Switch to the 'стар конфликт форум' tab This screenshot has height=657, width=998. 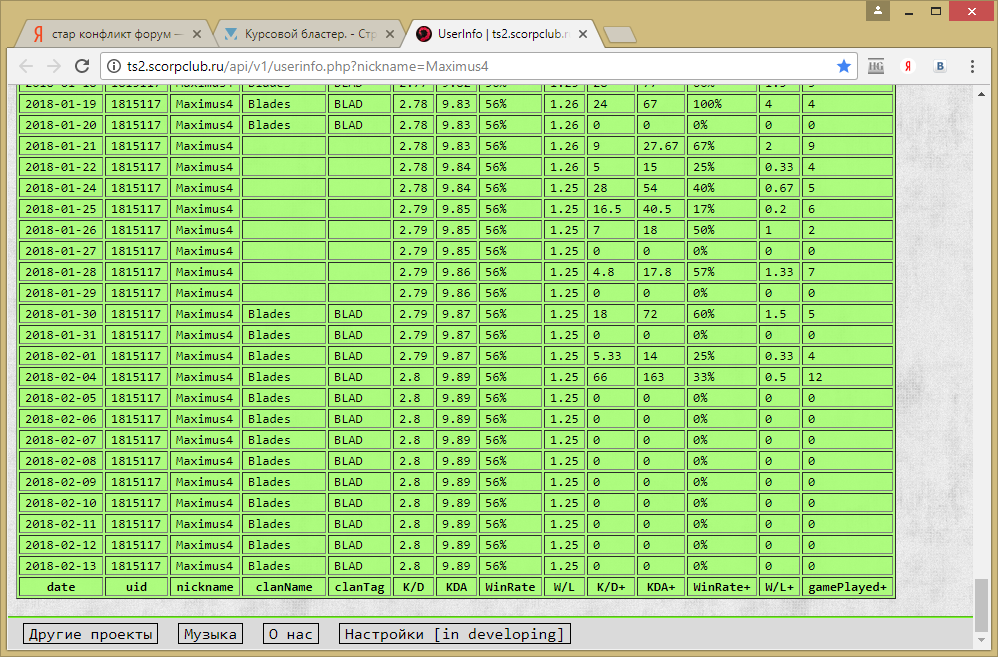click(x=116, y=34)
